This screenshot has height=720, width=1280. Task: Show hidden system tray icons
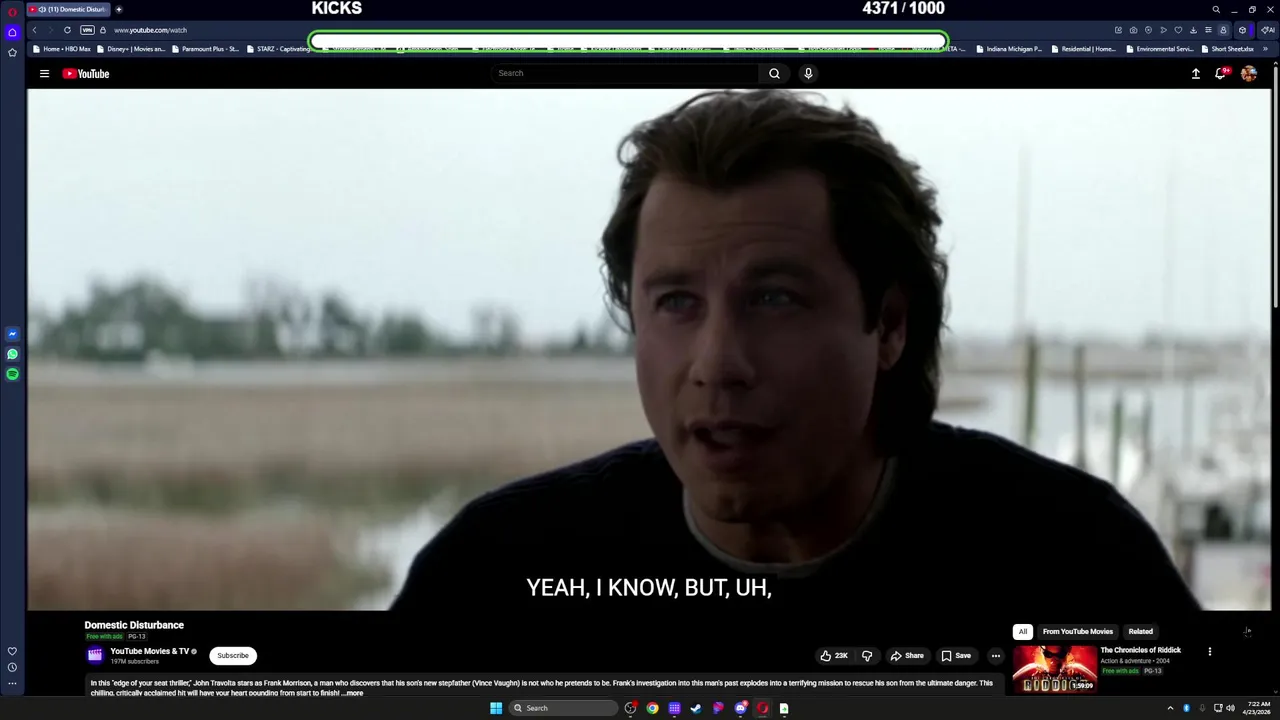pyautogui.click(x=1170, y=708)
